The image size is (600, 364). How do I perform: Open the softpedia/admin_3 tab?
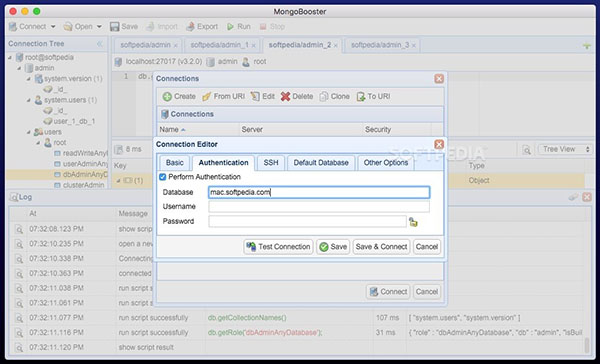[380, 45]
